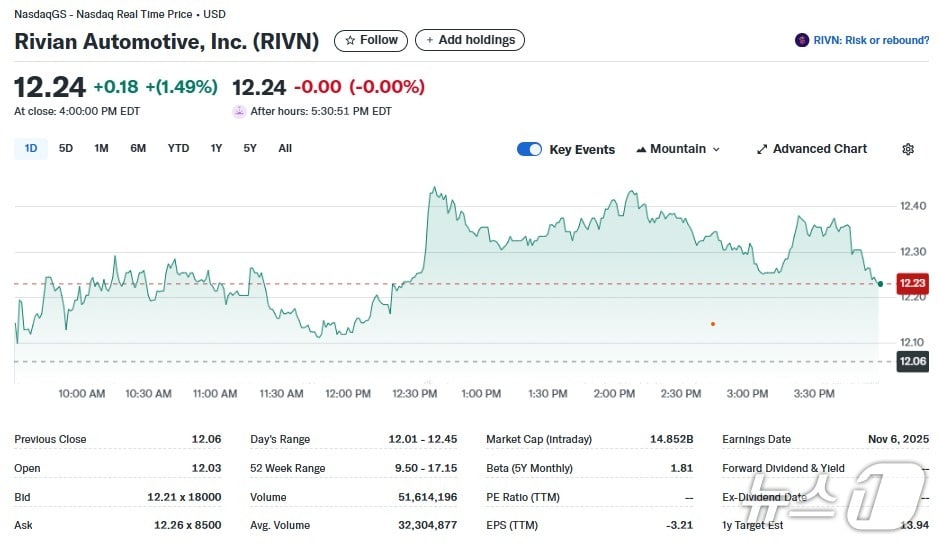Toggle the Key Events switch
This screenshot has width=939, height=544.
529,149
